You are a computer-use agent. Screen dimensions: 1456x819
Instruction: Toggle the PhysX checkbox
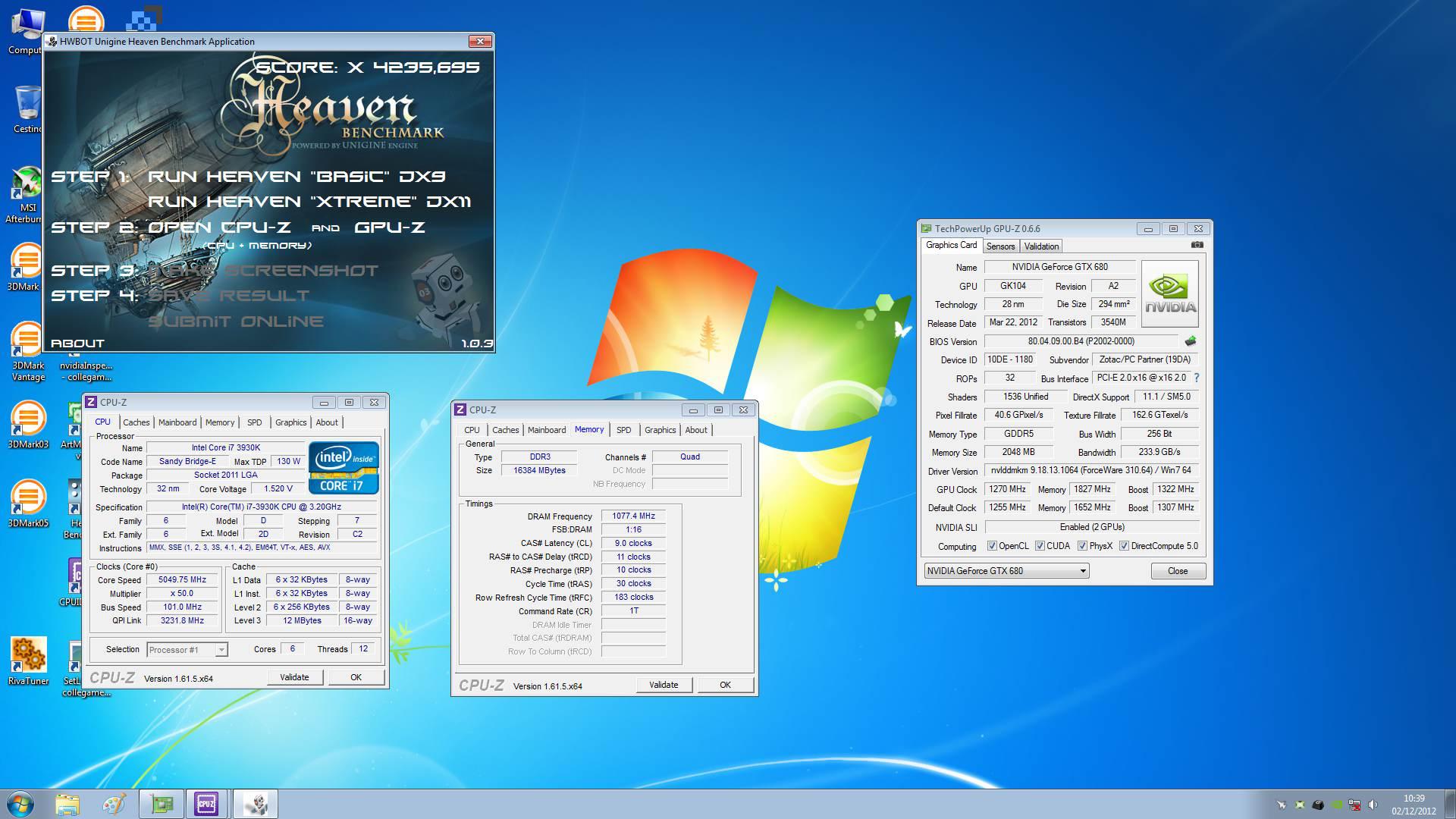click(1082, 546)
